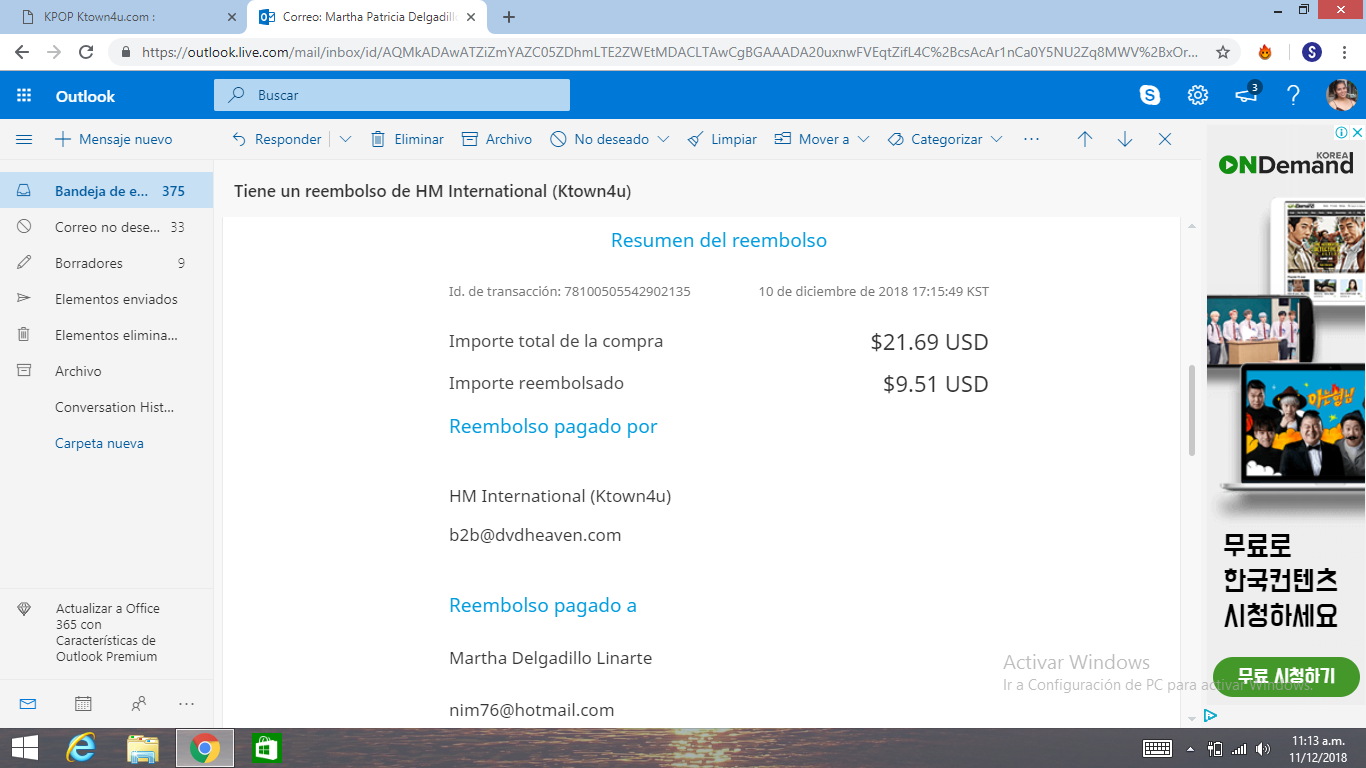Open Google Chrome from the taskbar
Viewport: 1366px width, 768px height.
tap(205, 747)
